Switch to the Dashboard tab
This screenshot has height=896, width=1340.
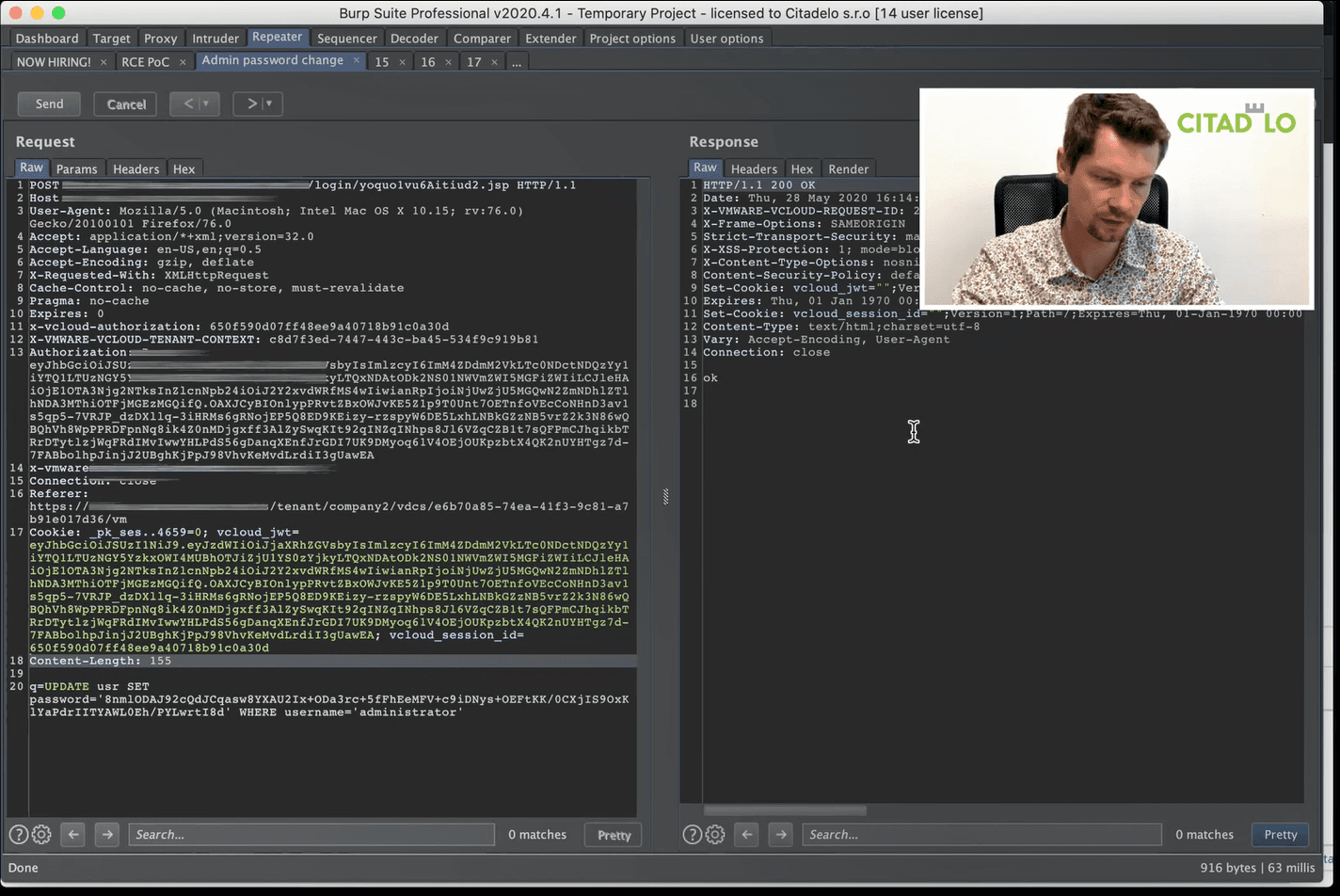(47, 39)
